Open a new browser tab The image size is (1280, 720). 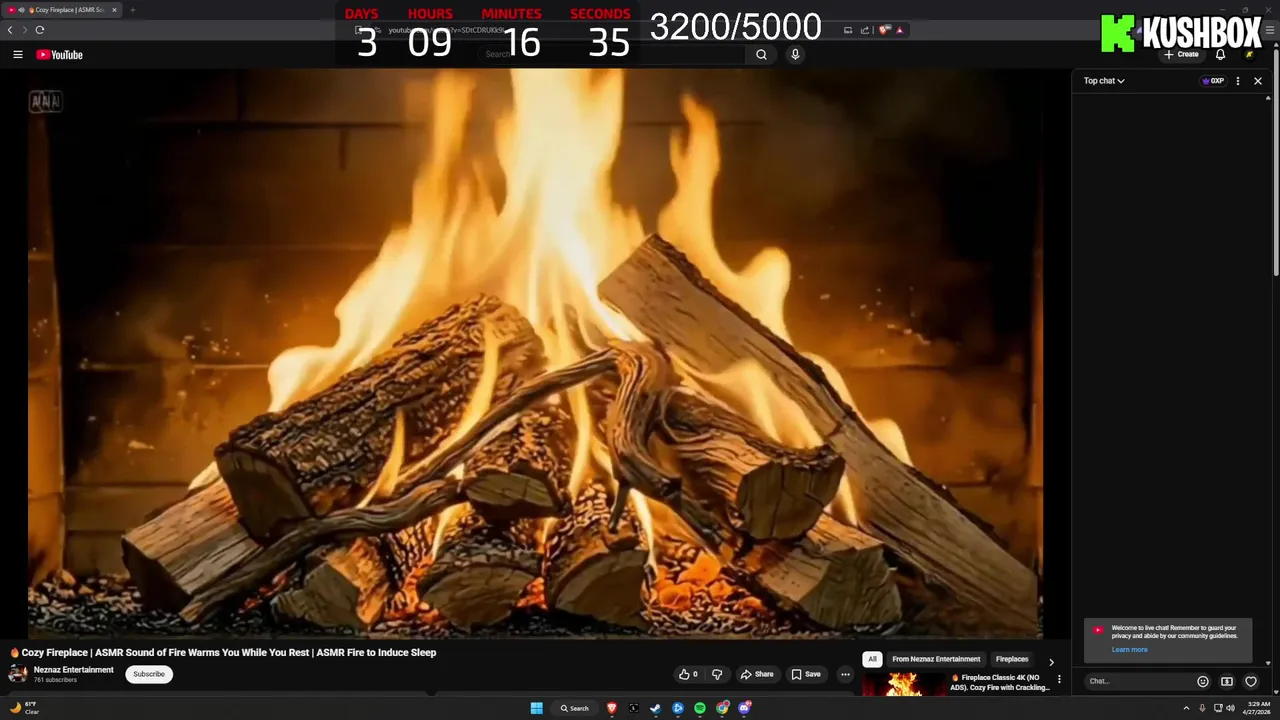pyautogui.click(x=132, y=10)
